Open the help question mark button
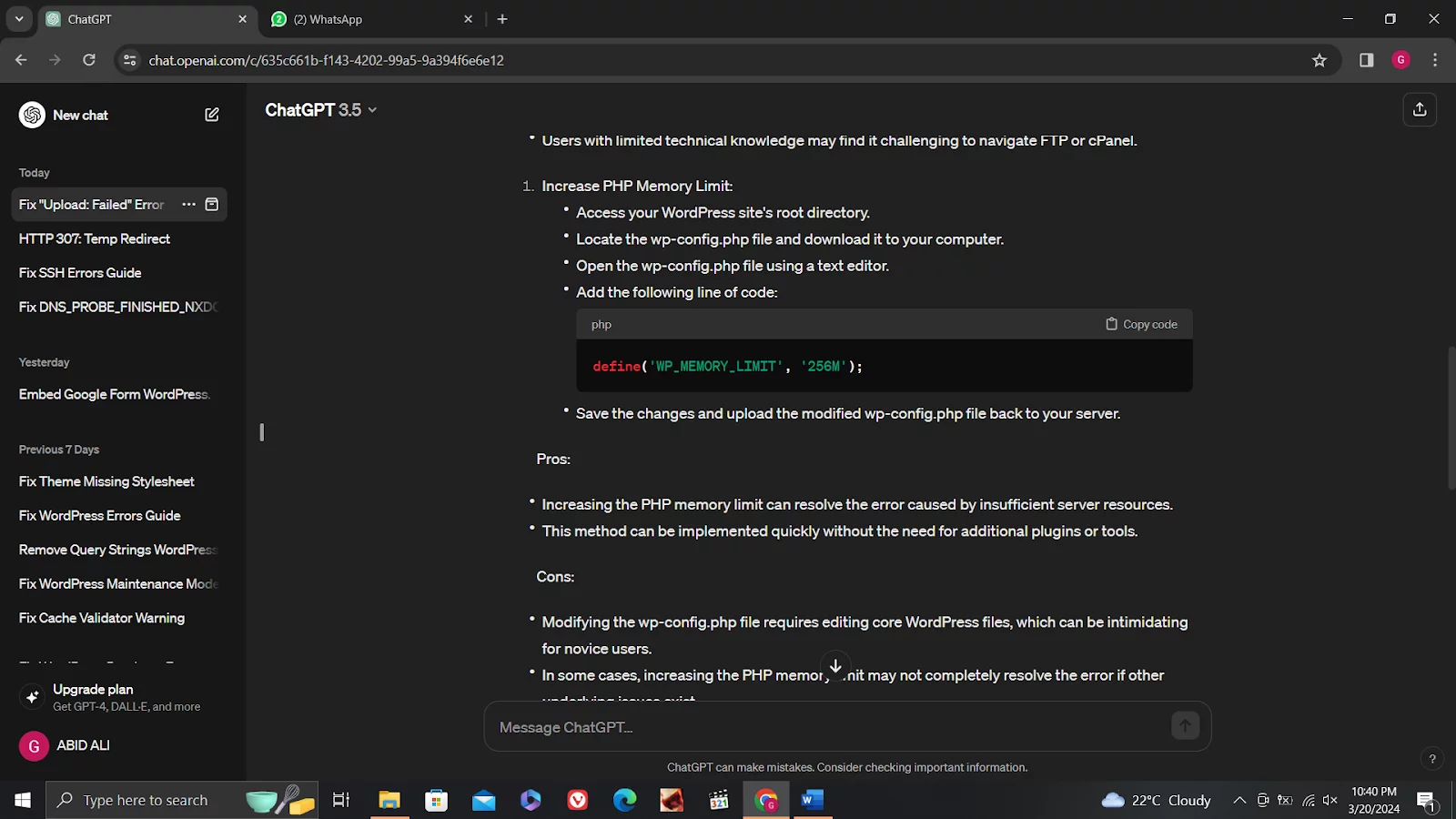 tap(1431, 759)
